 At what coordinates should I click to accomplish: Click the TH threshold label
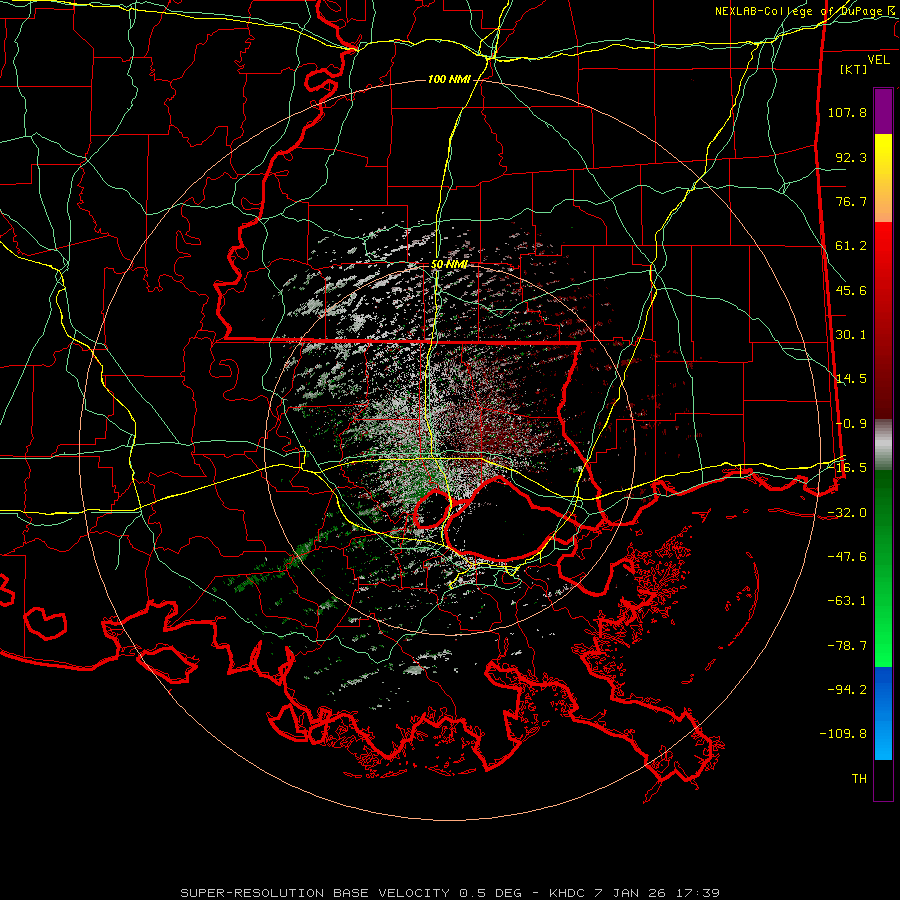coord(859,779)
